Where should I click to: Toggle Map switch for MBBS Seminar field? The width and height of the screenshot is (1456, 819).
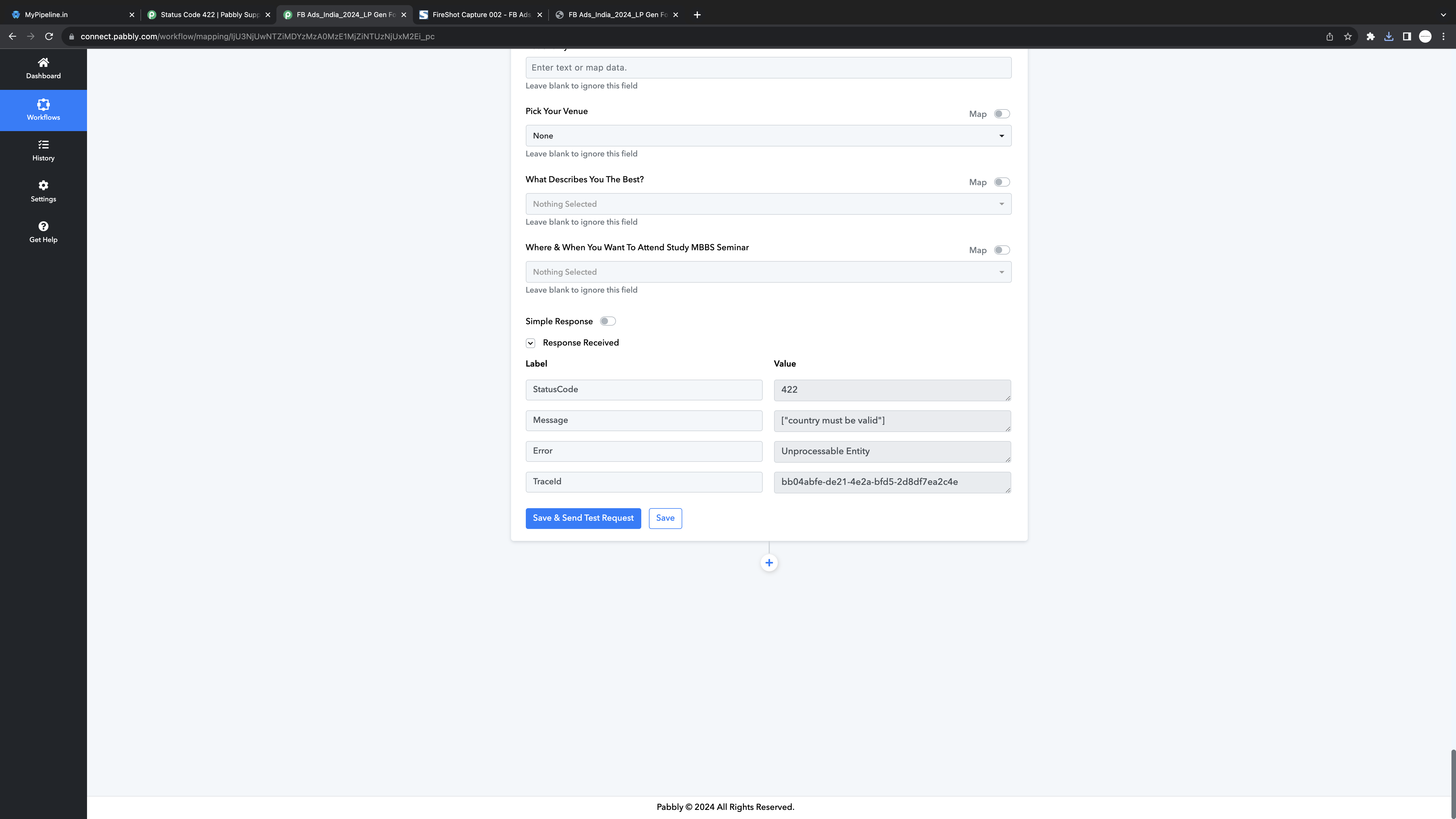tap(1002, 250)
